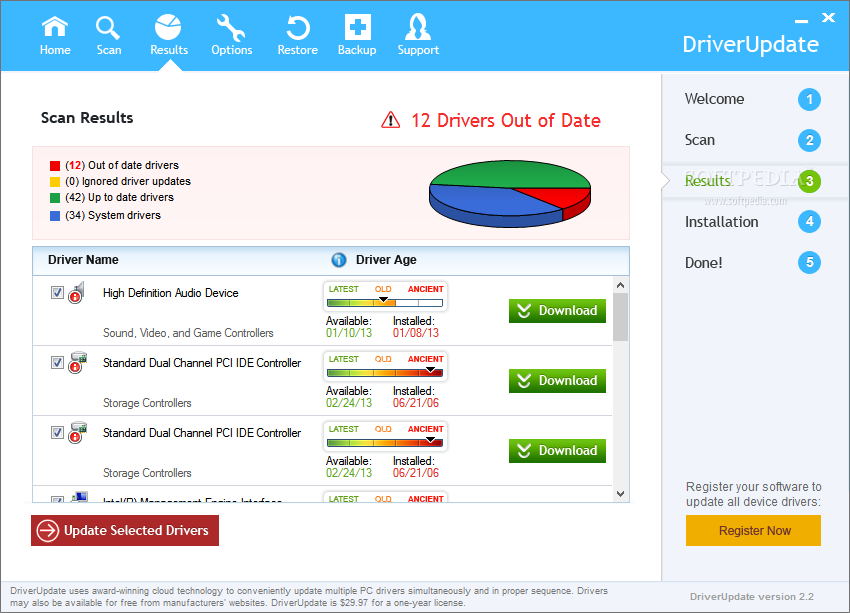Click first Standard Dual Channel age meter
Image resolution: width=850 pixels, height=613 pixels.
coord(385,366)
